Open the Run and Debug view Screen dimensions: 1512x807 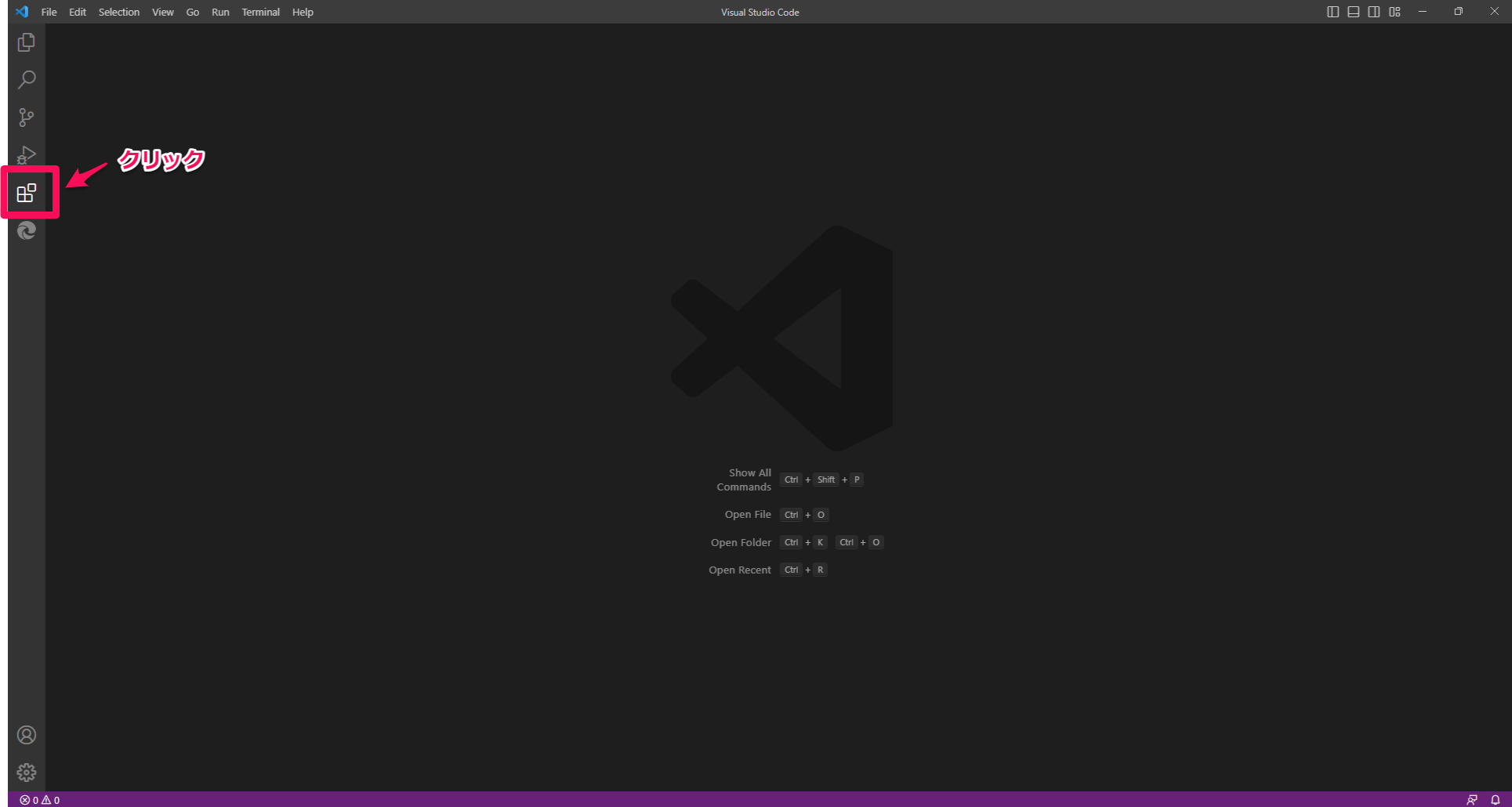[x=26, y=155]
